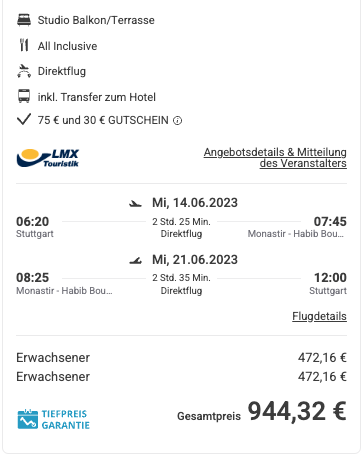Click the 06:20 Stuttgart departure time
Viewport: 364px width, 456px height.
click(x=33, y=222)
